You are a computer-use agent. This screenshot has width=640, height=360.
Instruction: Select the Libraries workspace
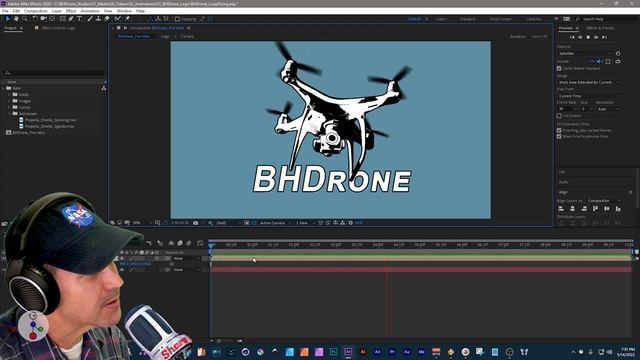coord(533,19)
